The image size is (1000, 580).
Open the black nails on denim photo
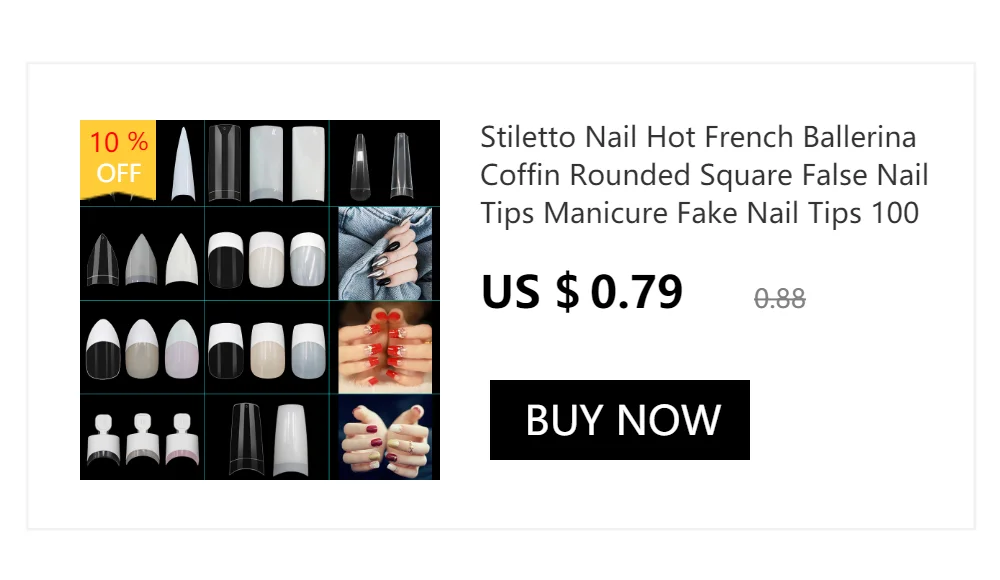tap(385, 253)
